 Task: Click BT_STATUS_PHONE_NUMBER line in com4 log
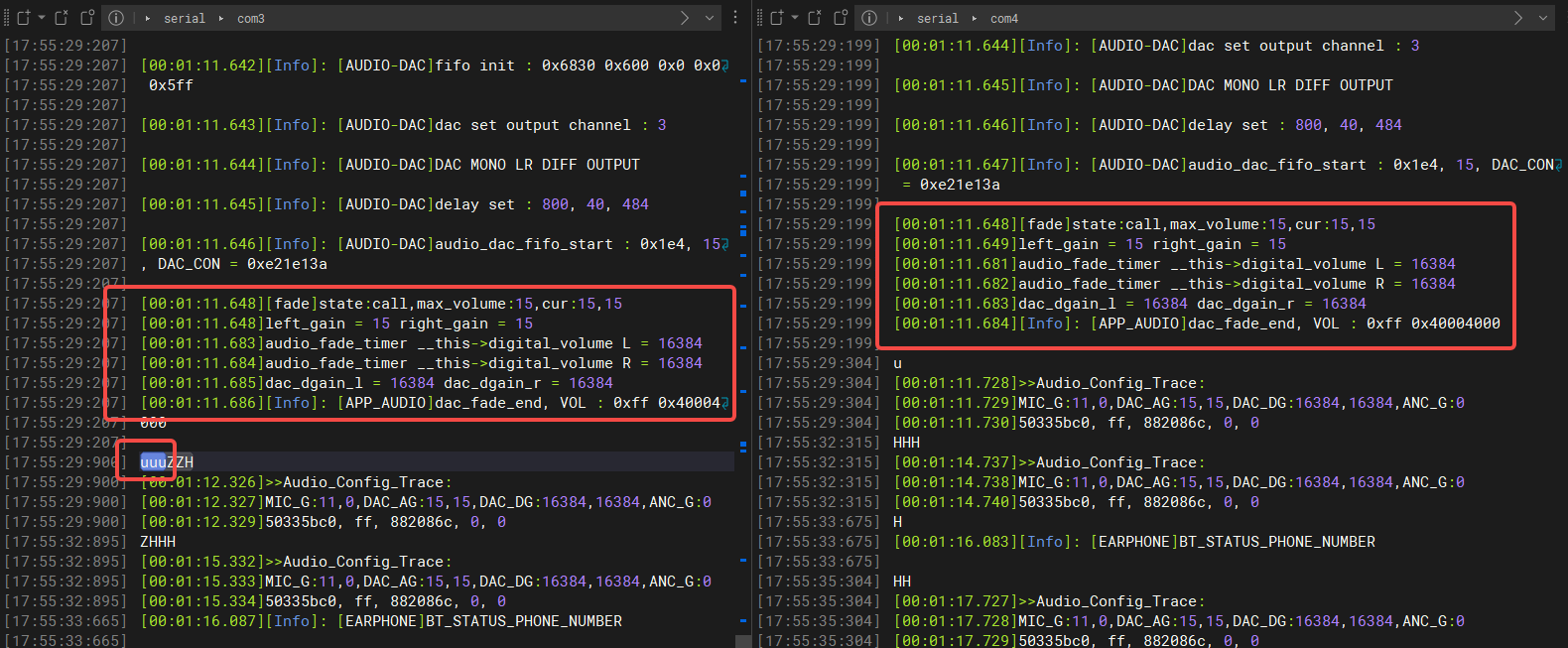pos(1134,542)
